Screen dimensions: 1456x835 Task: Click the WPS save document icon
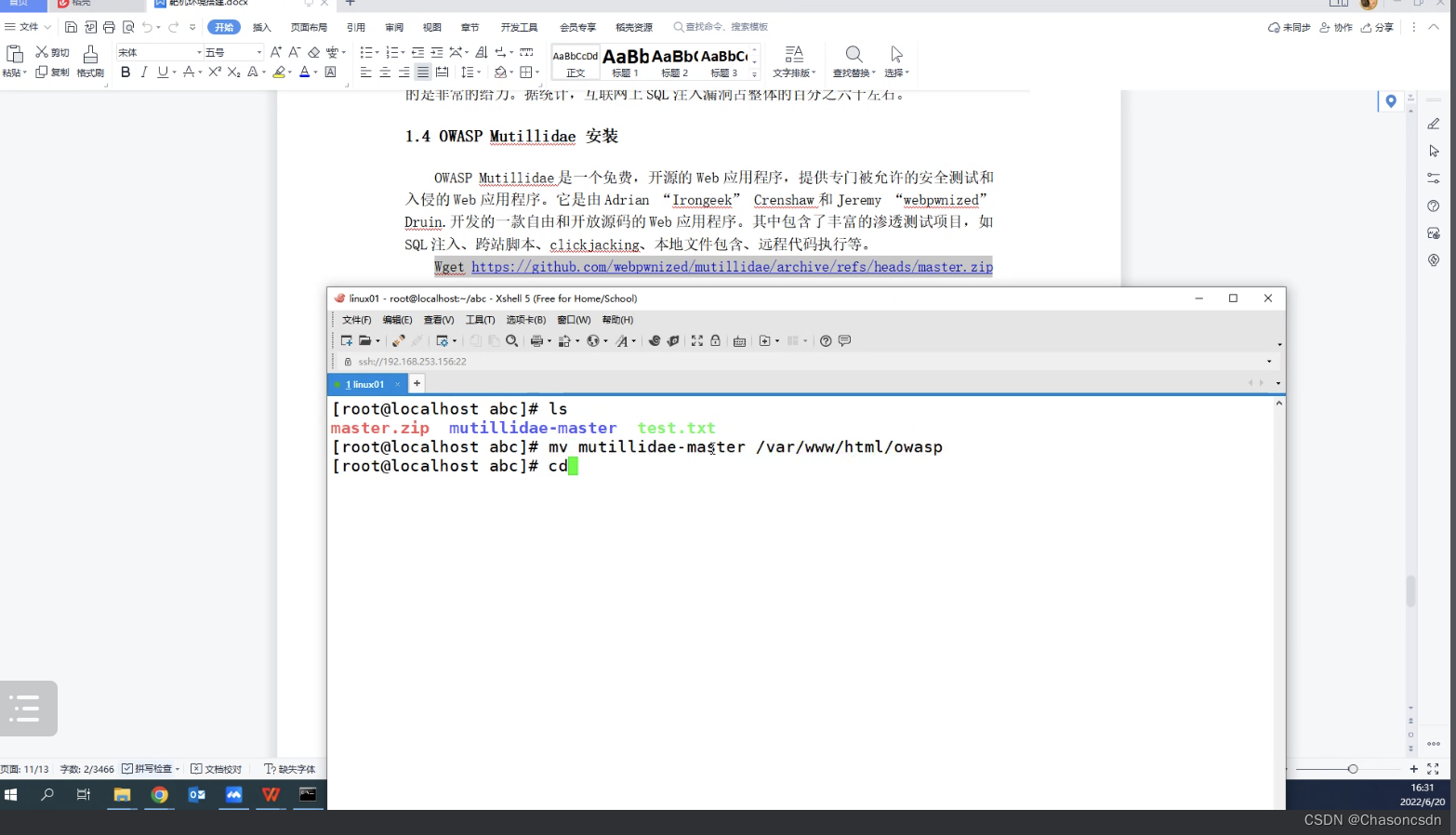click(71, 27)
